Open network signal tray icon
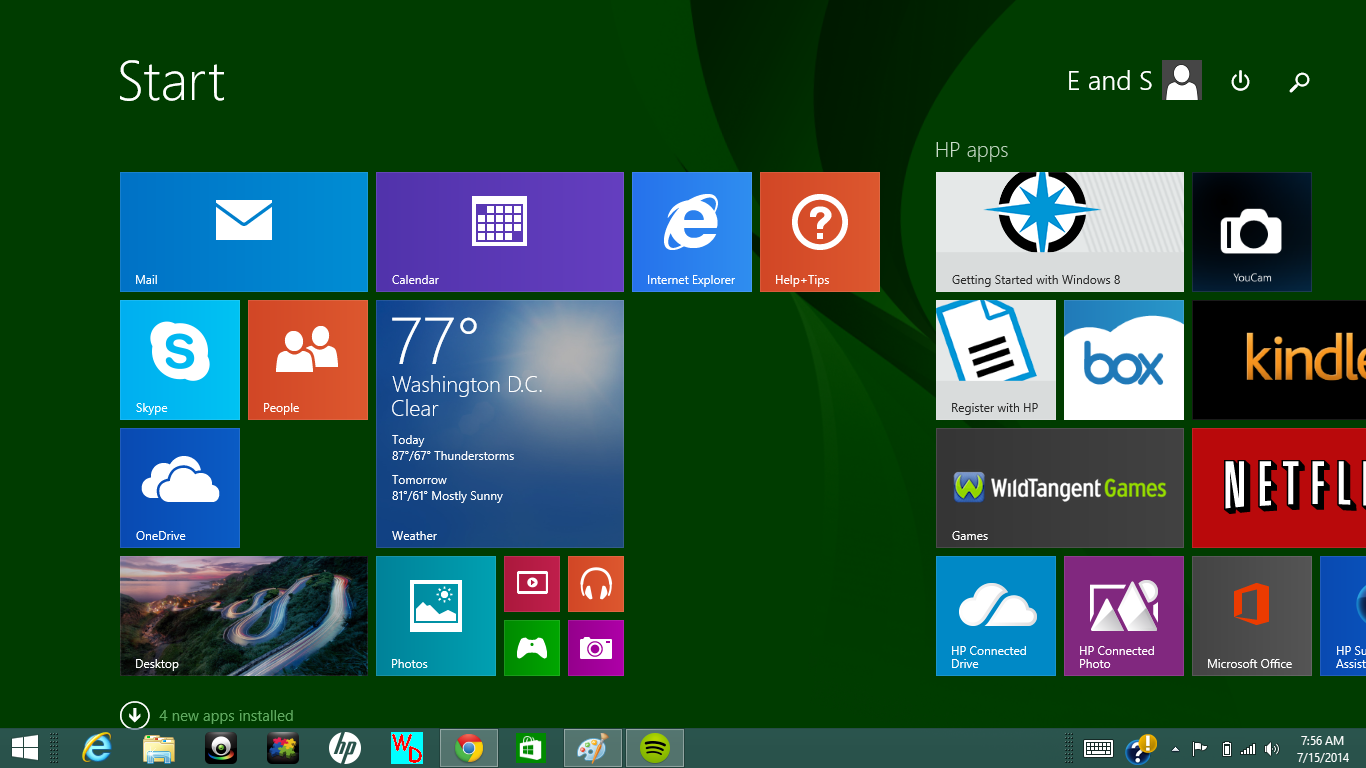The image size is (1366, 768). pyautogui.click(x=1248, y=749)
